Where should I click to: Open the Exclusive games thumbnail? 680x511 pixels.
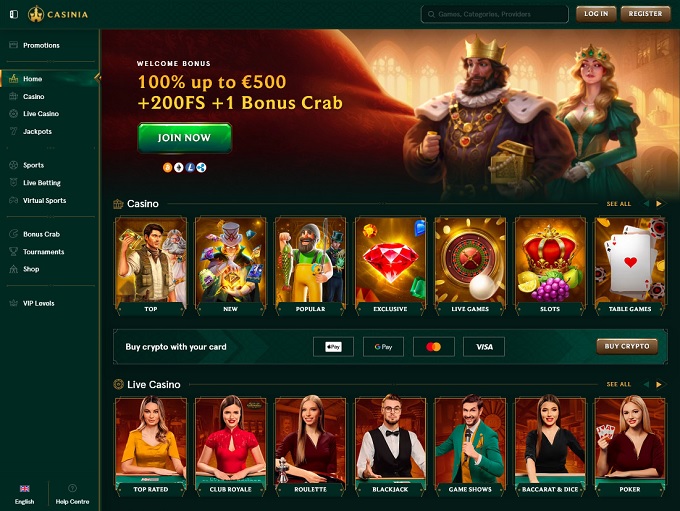390,266
